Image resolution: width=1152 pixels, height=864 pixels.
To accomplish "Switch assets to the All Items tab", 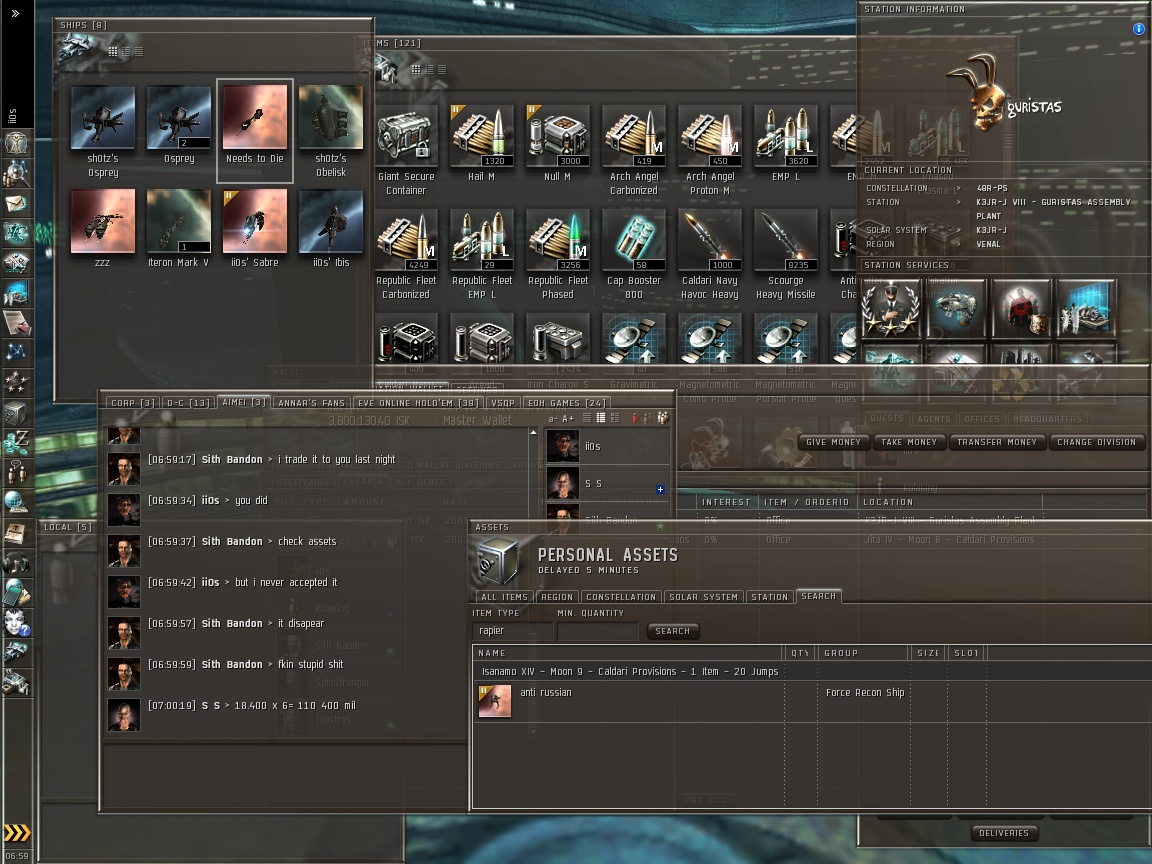I will (x=504, y=597).
